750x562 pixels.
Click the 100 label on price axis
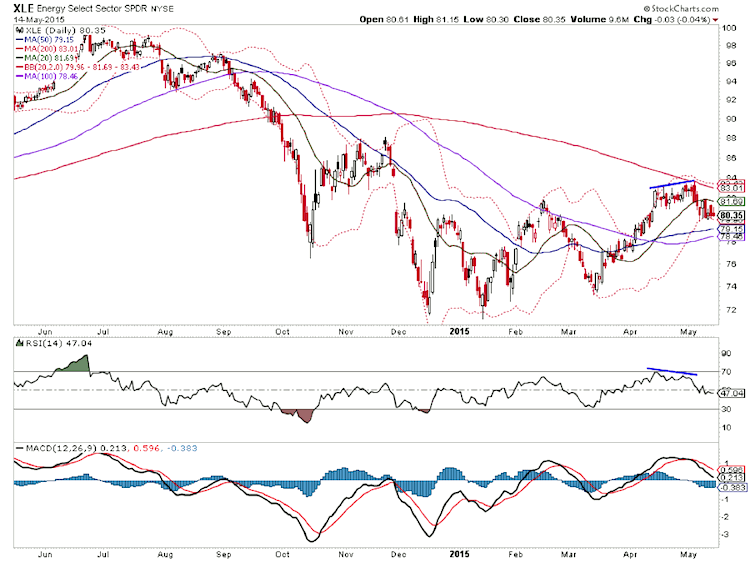coord(729,28)
